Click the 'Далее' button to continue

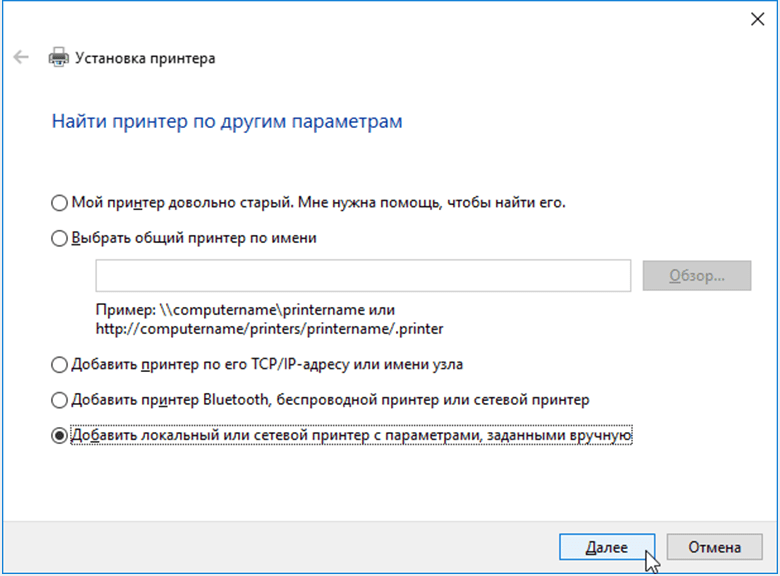(x=607, y=547)
